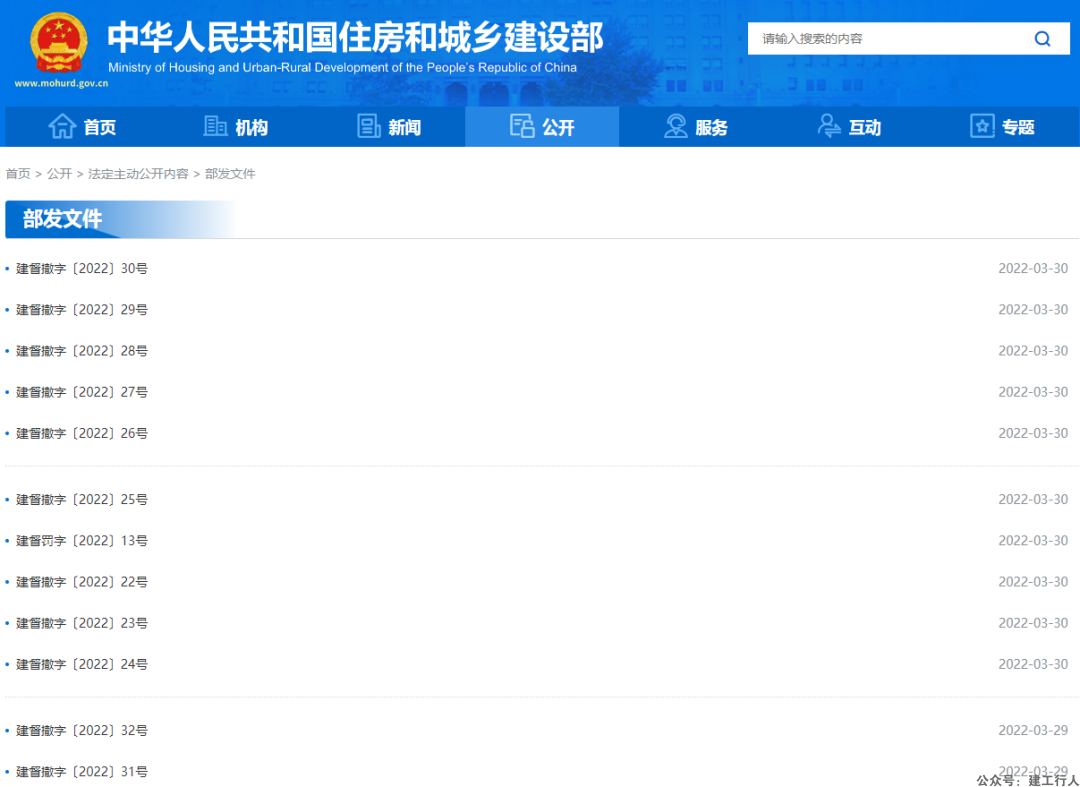
Task: Open document 建督撤字〔2022〕25号
Action: [82, 499]
